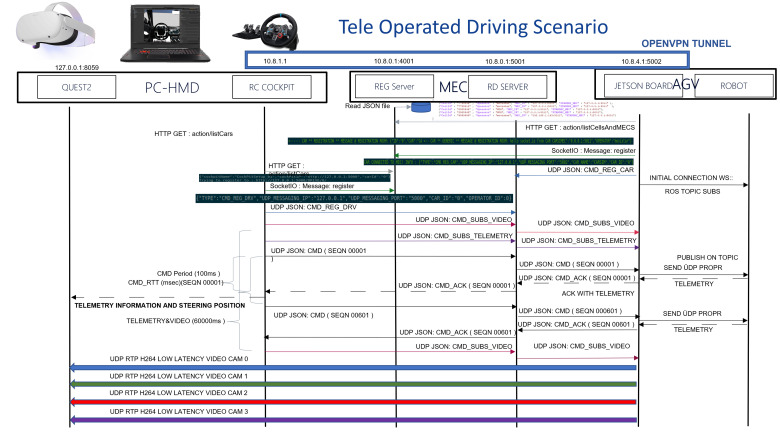Click the blue JSON database cylinder

(x=420, y=107)
